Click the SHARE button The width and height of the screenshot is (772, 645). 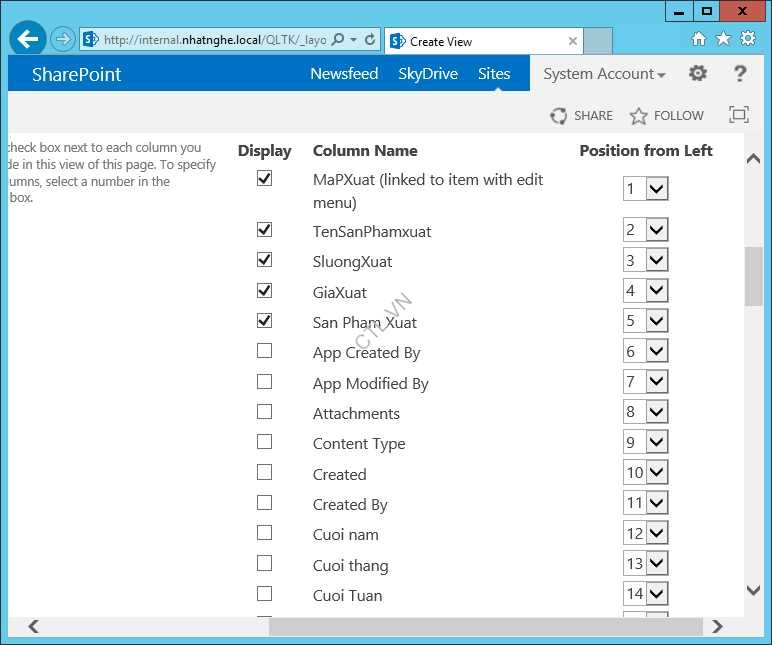coord(582,116)
